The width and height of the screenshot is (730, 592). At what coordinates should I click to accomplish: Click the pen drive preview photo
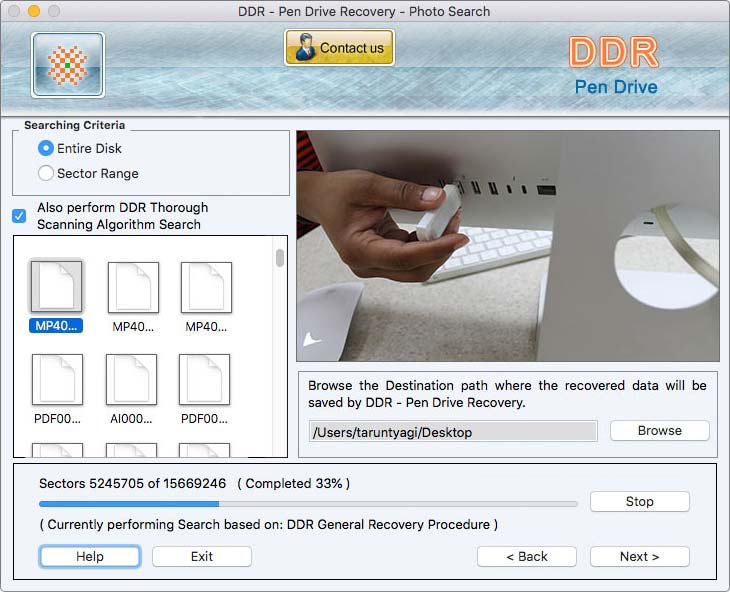click(x=508, y=246)
